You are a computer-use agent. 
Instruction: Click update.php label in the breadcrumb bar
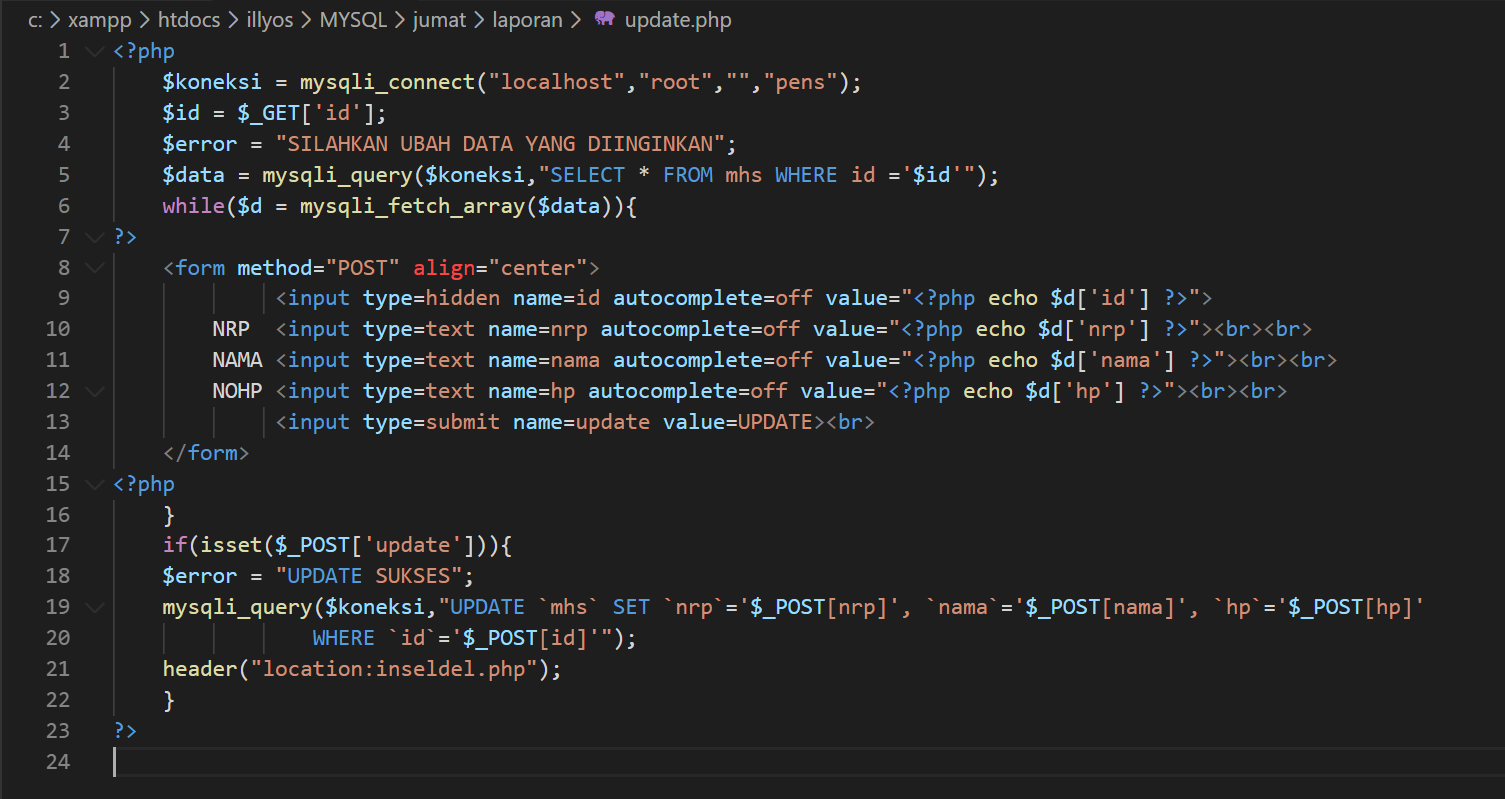point(676,19)
